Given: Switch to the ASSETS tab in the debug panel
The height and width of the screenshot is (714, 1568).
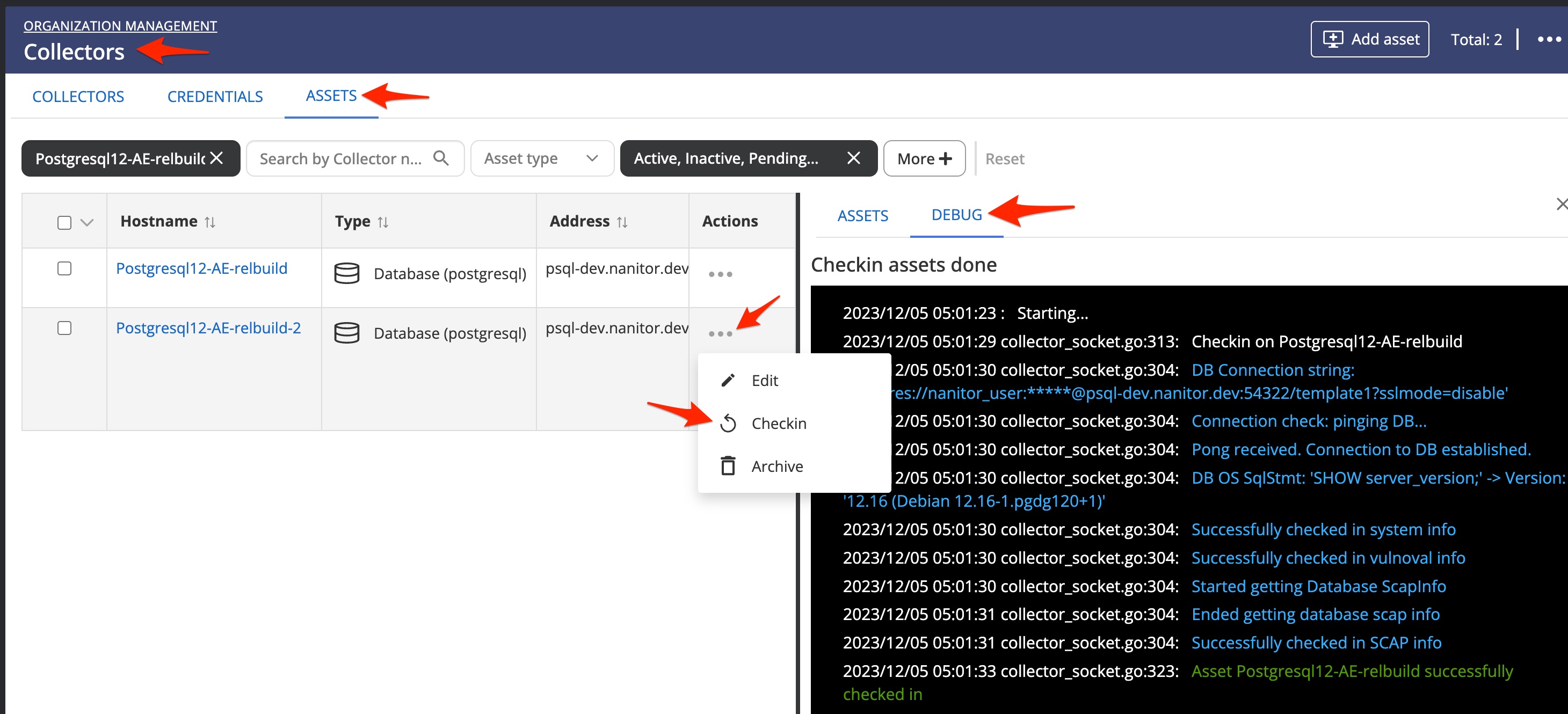Looking at the screenshot, I should (x=862, y=215).
